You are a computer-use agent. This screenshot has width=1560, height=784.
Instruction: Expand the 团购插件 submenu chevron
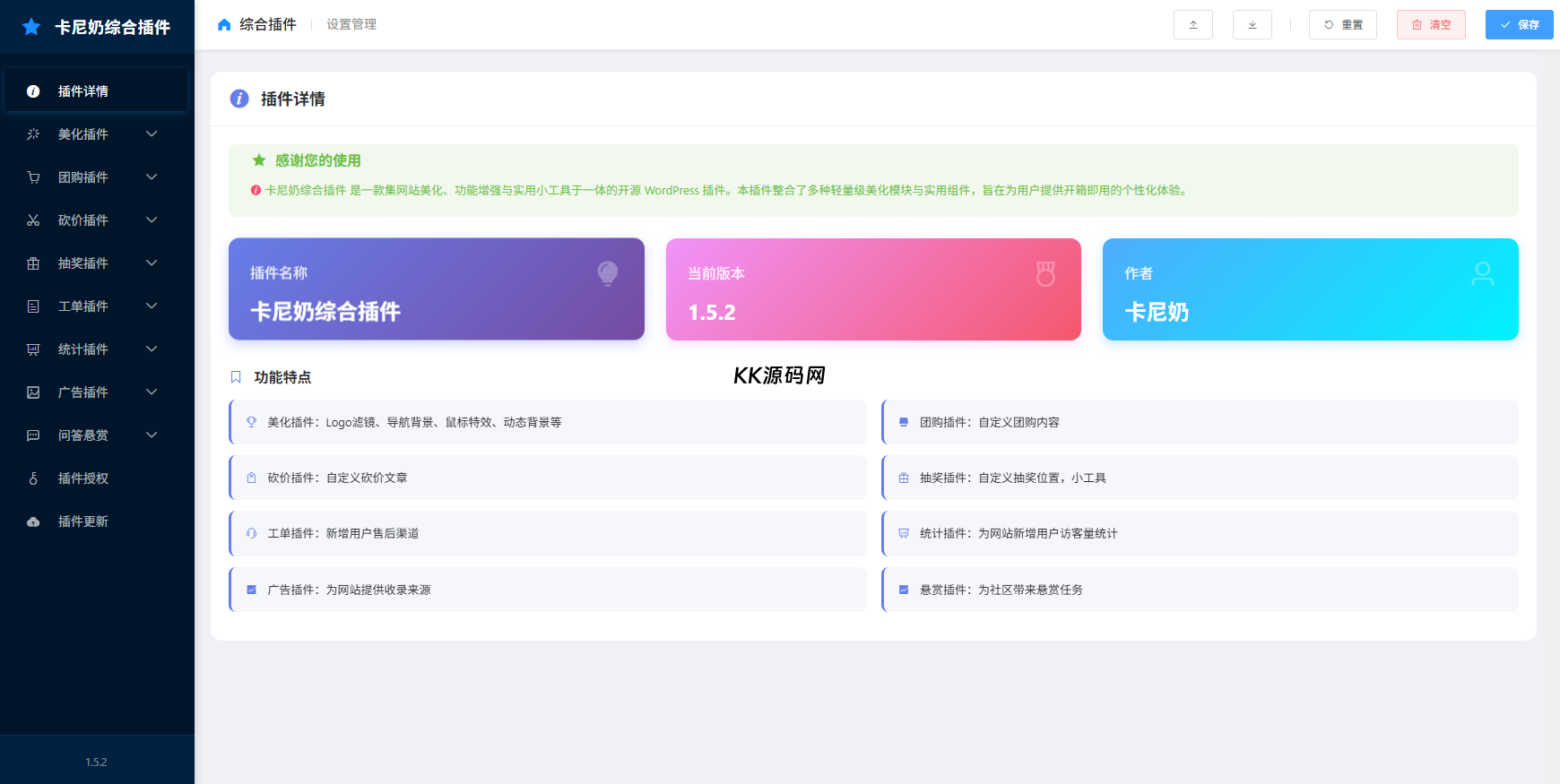(152, 177)
